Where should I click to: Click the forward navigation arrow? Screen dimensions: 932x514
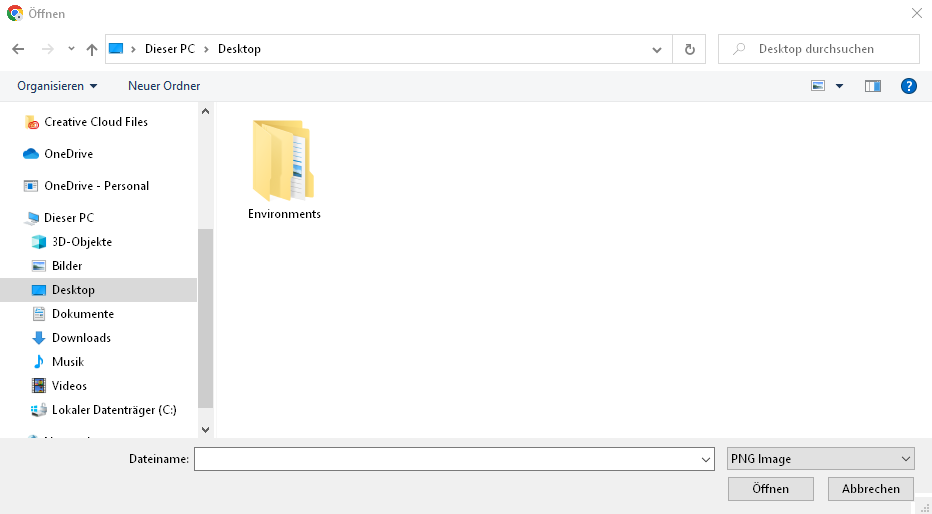(48, 49)
